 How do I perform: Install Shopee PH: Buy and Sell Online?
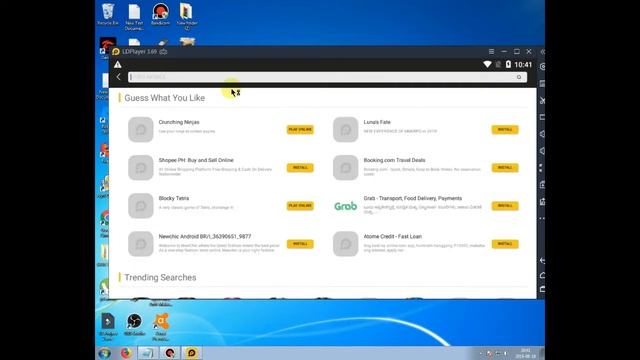[x=300, y=168]
